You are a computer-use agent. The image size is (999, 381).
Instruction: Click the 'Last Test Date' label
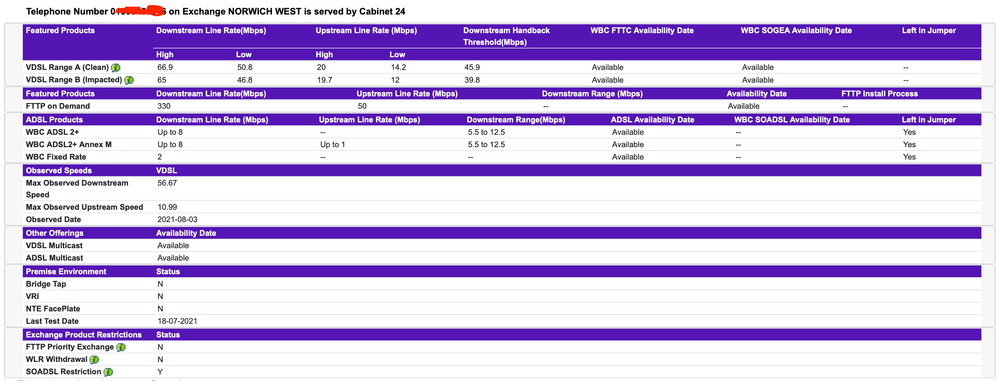pyautogui.click(x=52, y=322)
